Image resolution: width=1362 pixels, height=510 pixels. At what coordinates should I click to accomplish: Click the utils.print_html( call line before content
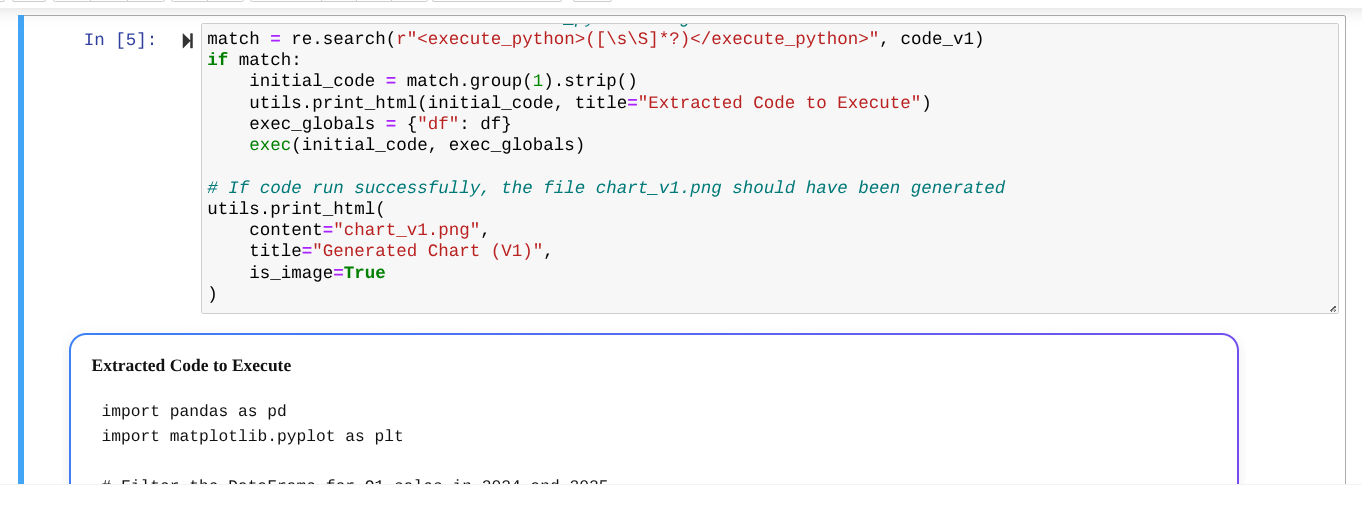[x=295, y=209]
